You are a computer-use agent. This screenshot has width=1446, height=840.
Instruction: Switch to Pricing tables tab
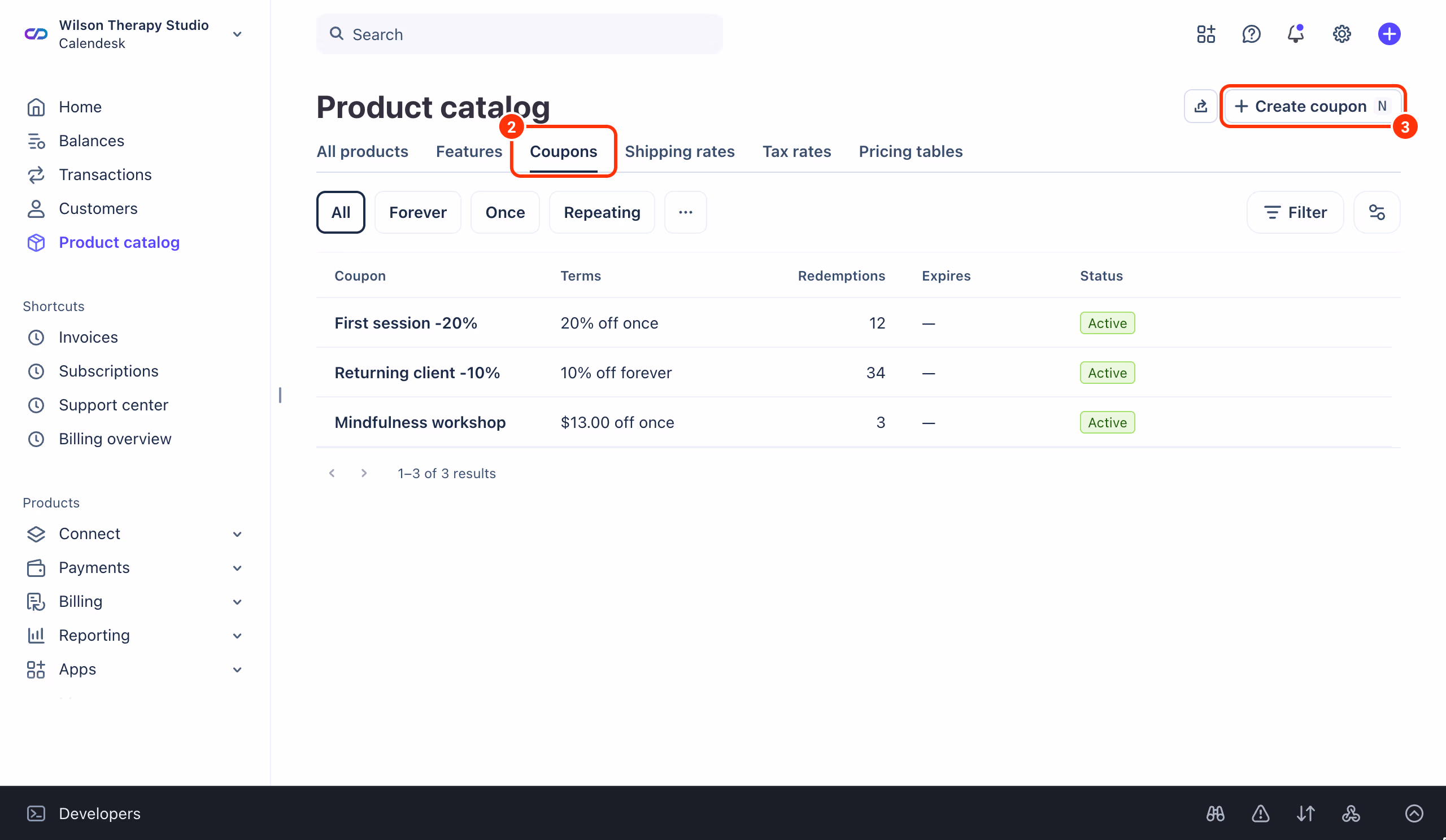(911, 151)
